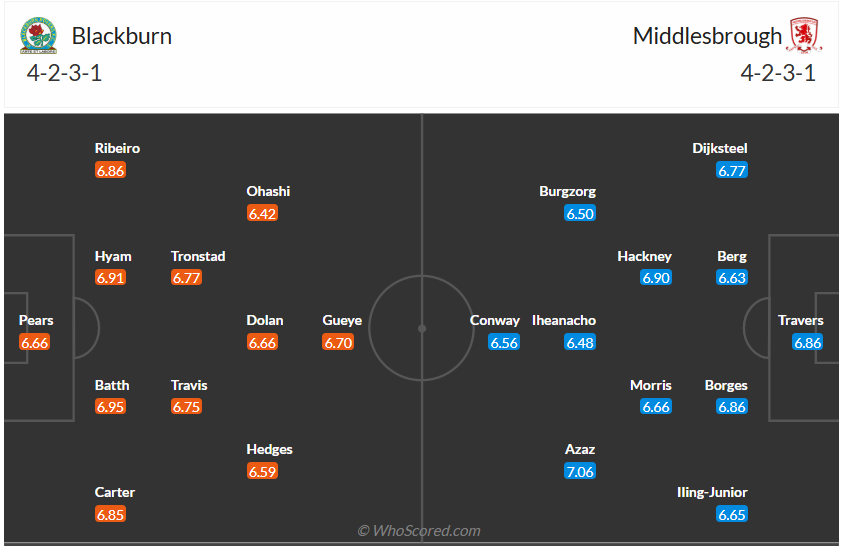Click Conway's 6.56 rating badge
Image resolution: width=841 pixels, height=546 pixels.
coord(504,342)
